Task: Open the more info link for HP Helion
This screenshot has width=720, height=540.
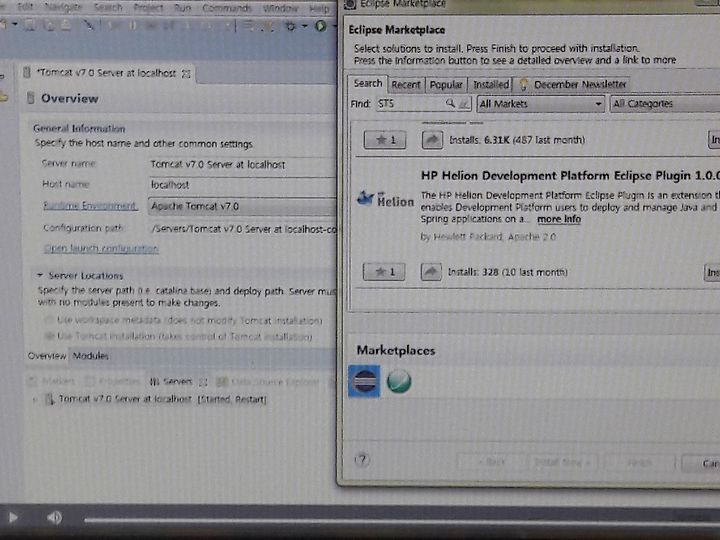Action: [559, 219]
